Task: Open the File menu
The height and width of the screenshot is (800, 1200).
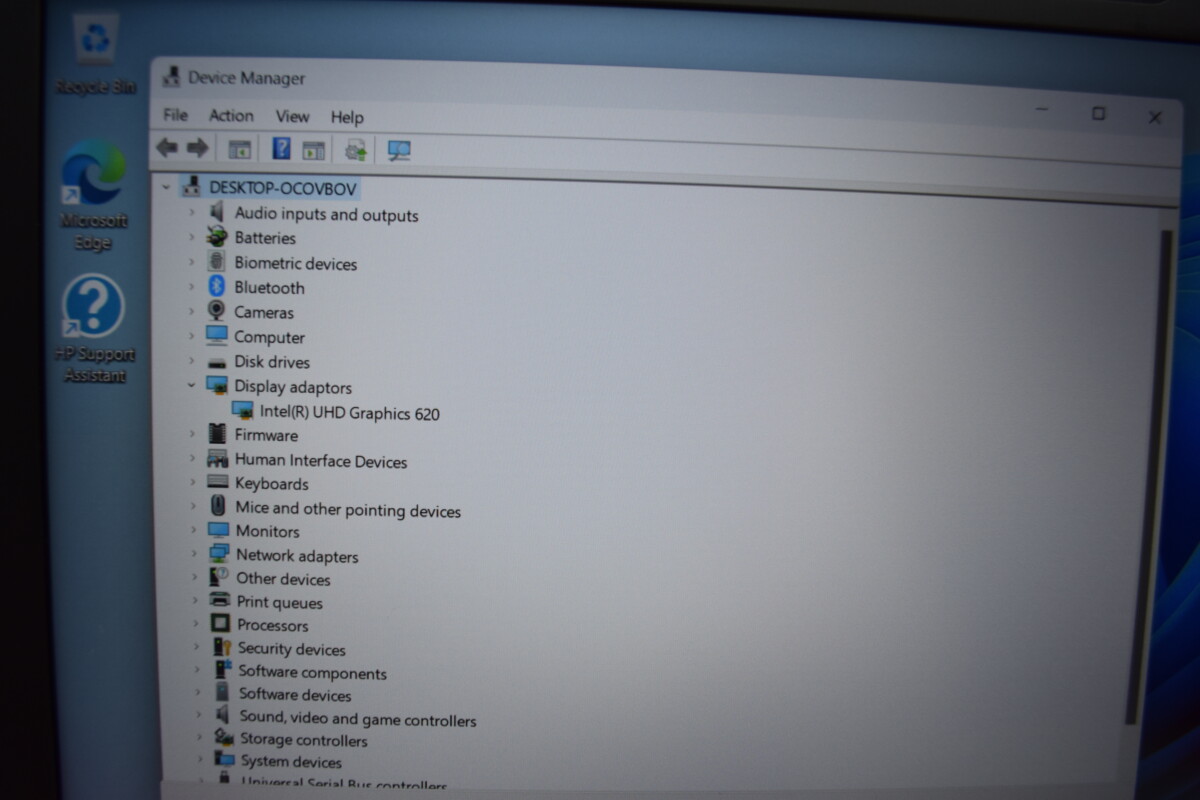Action: 175,115
